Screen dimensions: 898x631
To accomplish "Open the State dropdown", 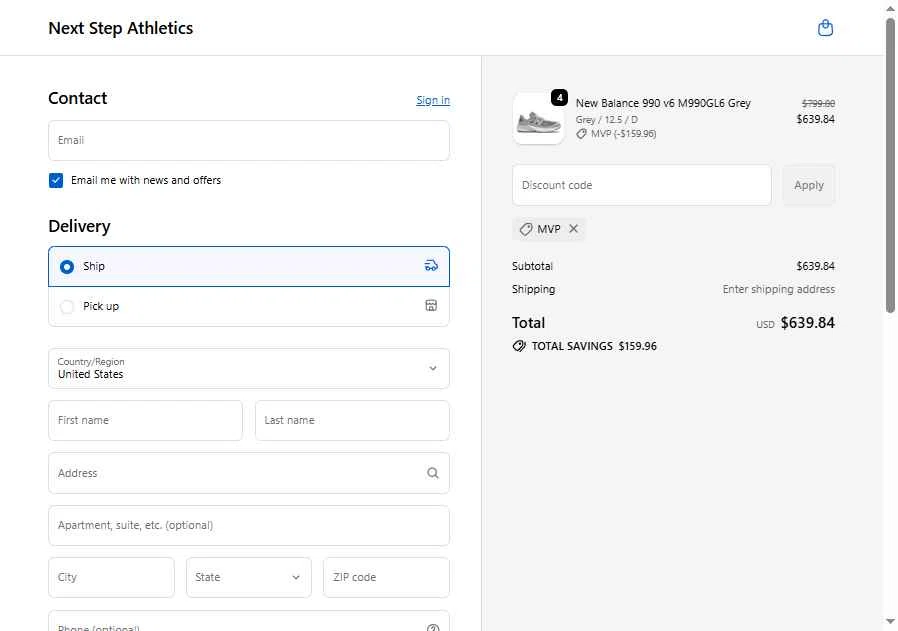I will pos(249,577).
